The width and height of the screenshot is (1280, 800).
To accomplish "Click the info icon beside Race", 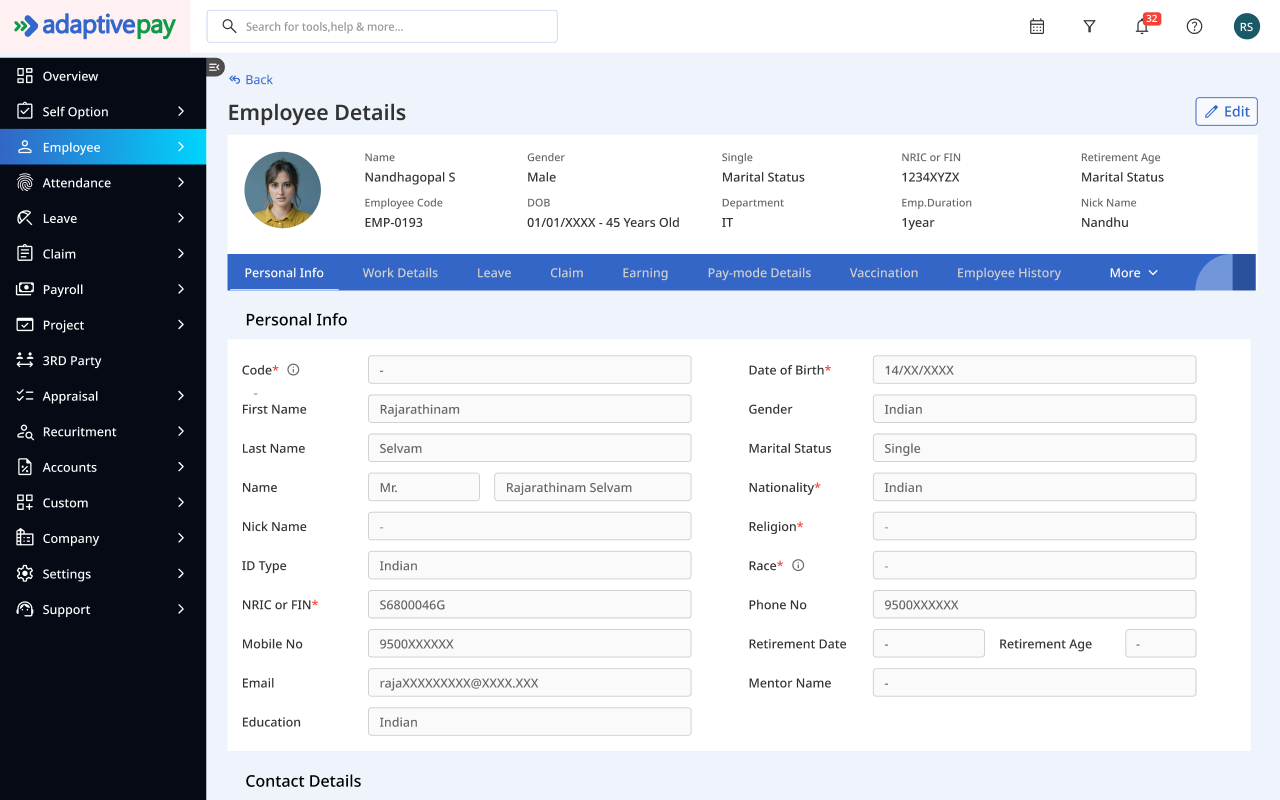I will [x=798, y=565].
